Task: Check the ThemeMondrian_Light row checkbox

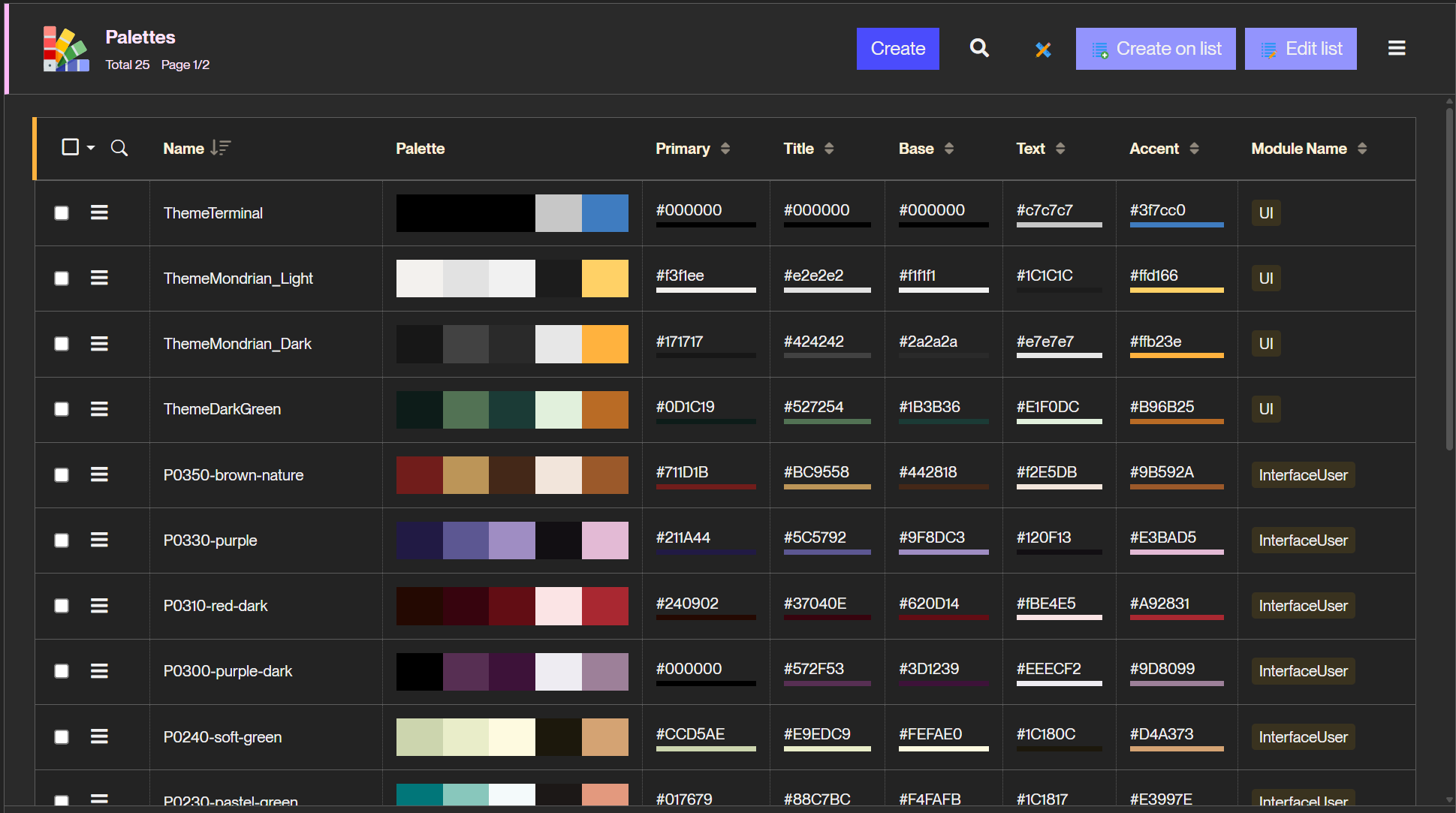Action: tap(62, 279)
